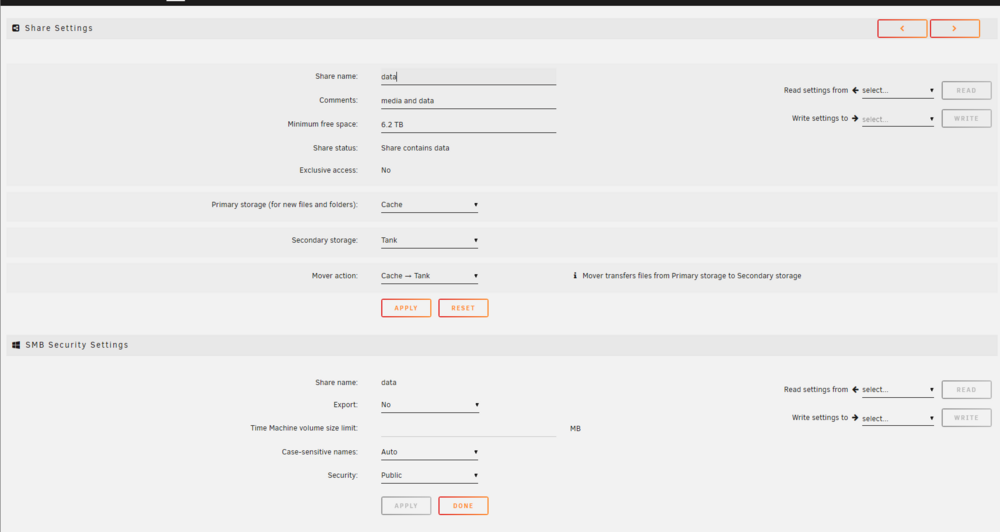Open SMB 'Write settings to' dropdown
1000x532 pixels.
click(x=898, y=418)
